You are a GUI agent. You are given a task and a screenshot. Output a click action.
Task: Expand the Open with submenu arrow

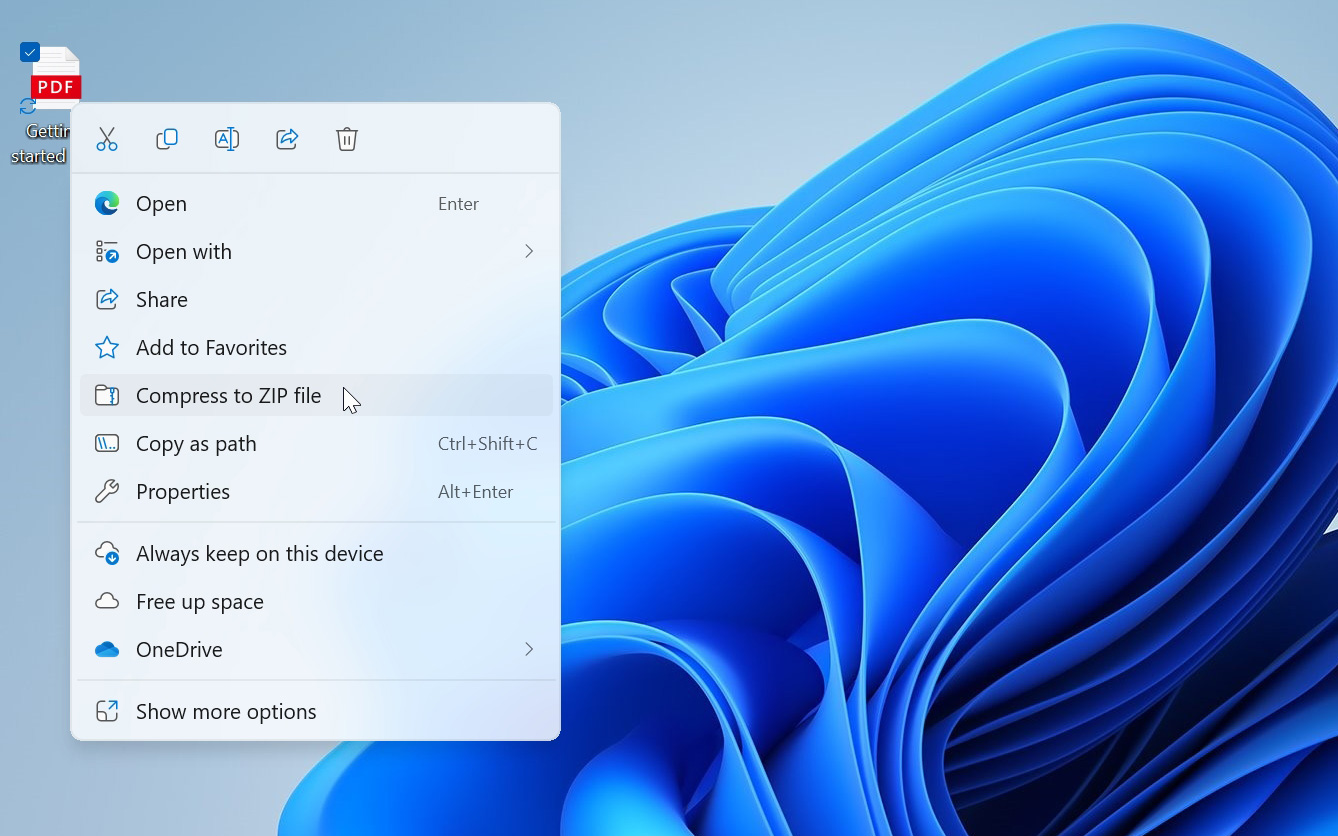pyautogui.click(x=529, y=252)
